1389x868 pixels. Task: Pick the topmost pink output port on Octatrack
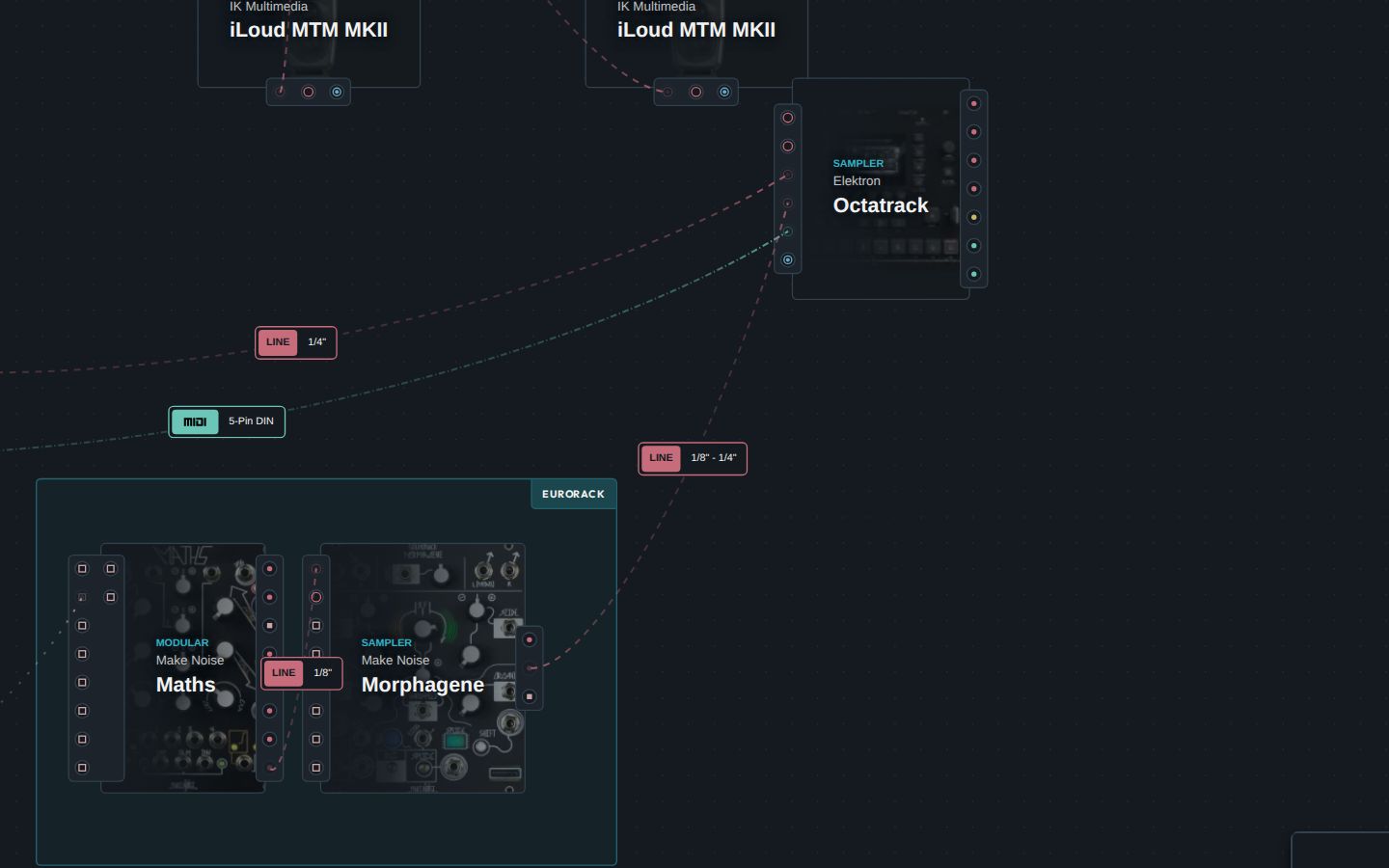click(x=973, y=103)
